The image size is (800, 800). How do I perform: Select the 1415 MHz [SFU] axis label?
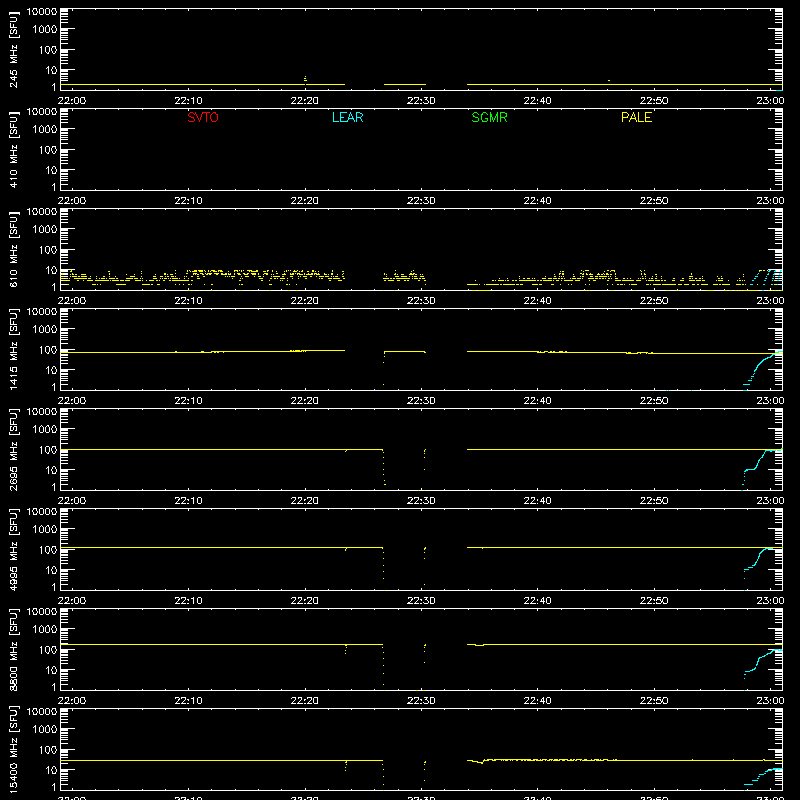(x=13, y=349)
